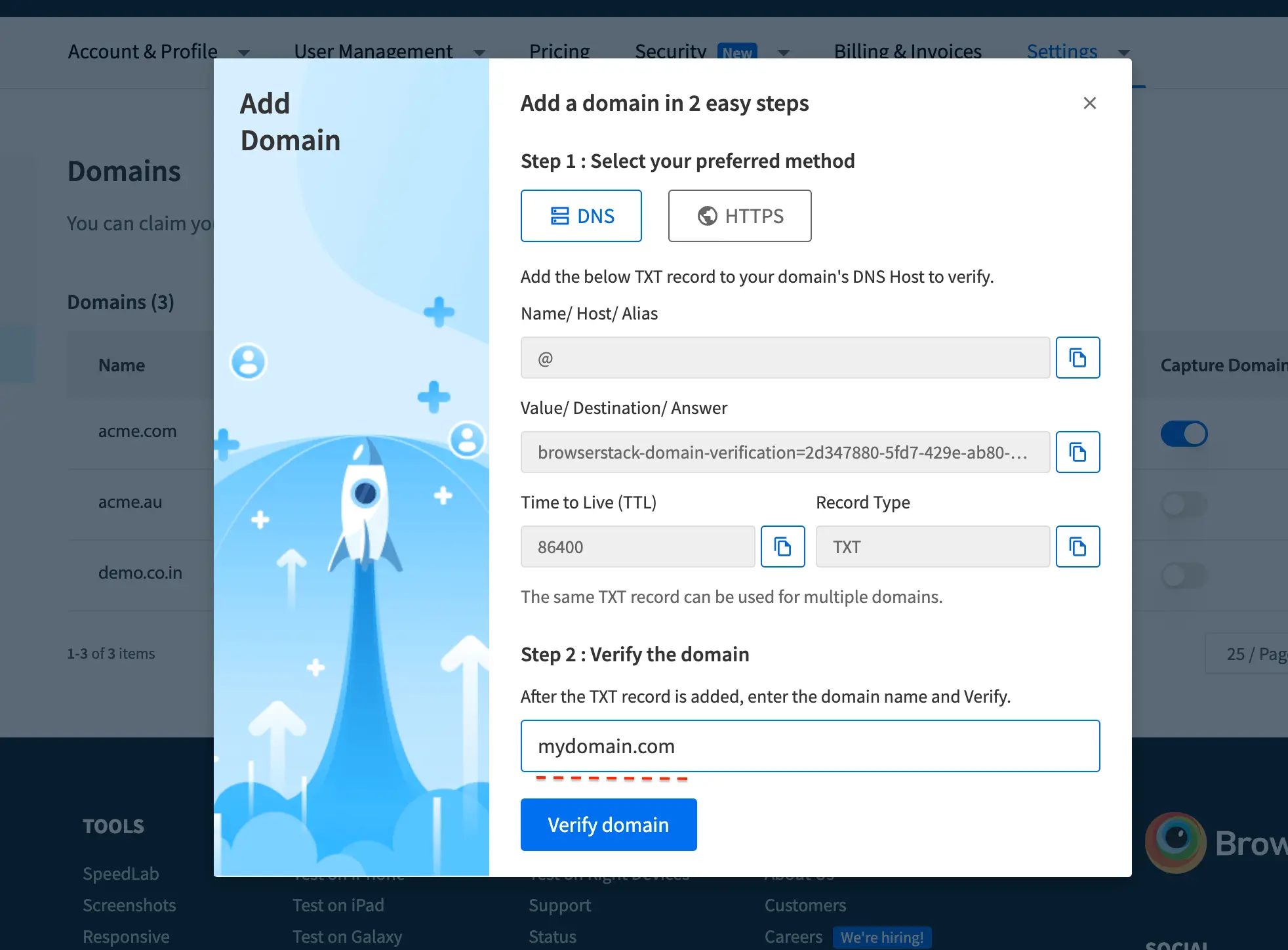Go to the Pricing menu item
Viewport: 1288px width, 950px height.
pos(559,51)
